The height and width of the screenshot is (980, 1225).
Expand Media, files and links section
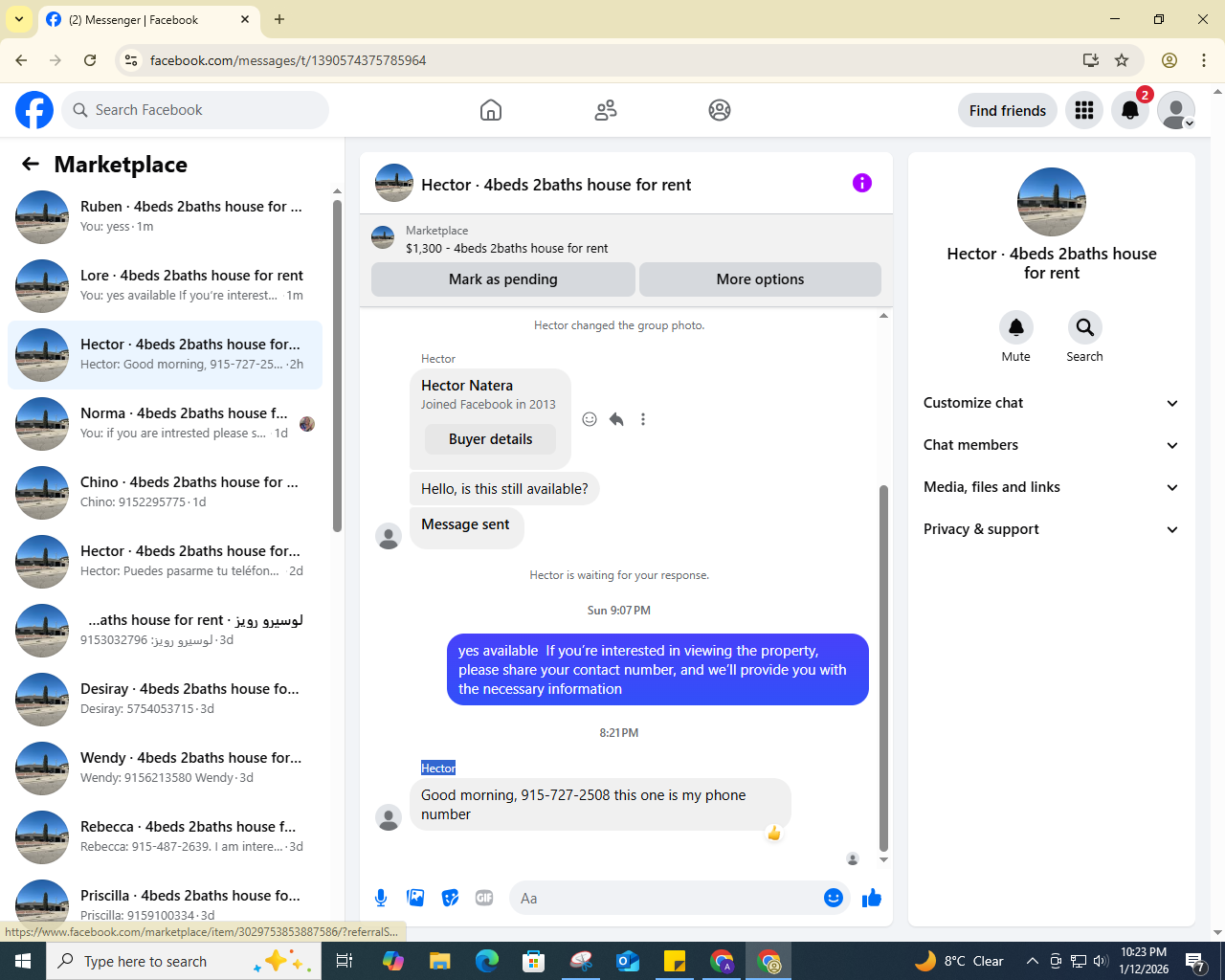pos(1051,487)
